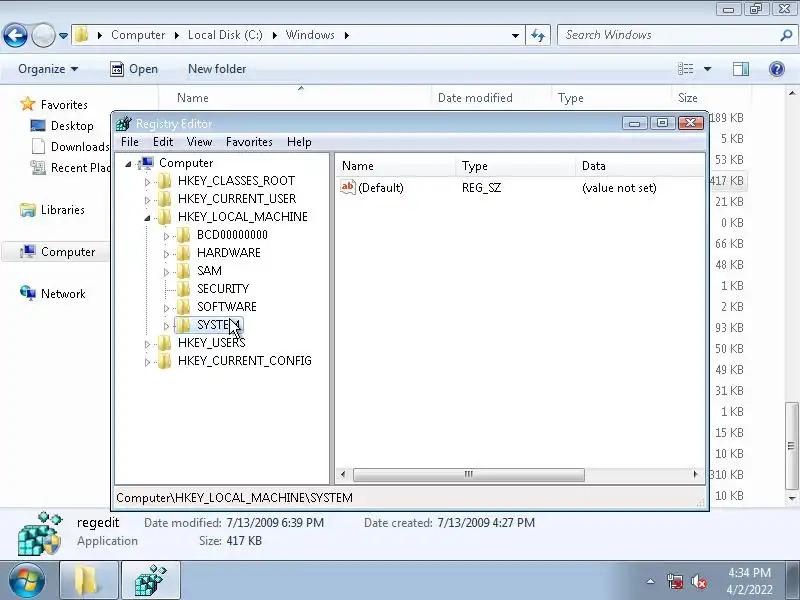The image size is (800, 600).
Task: Expand the SOFTWARE key
Action: coord(166,308)
